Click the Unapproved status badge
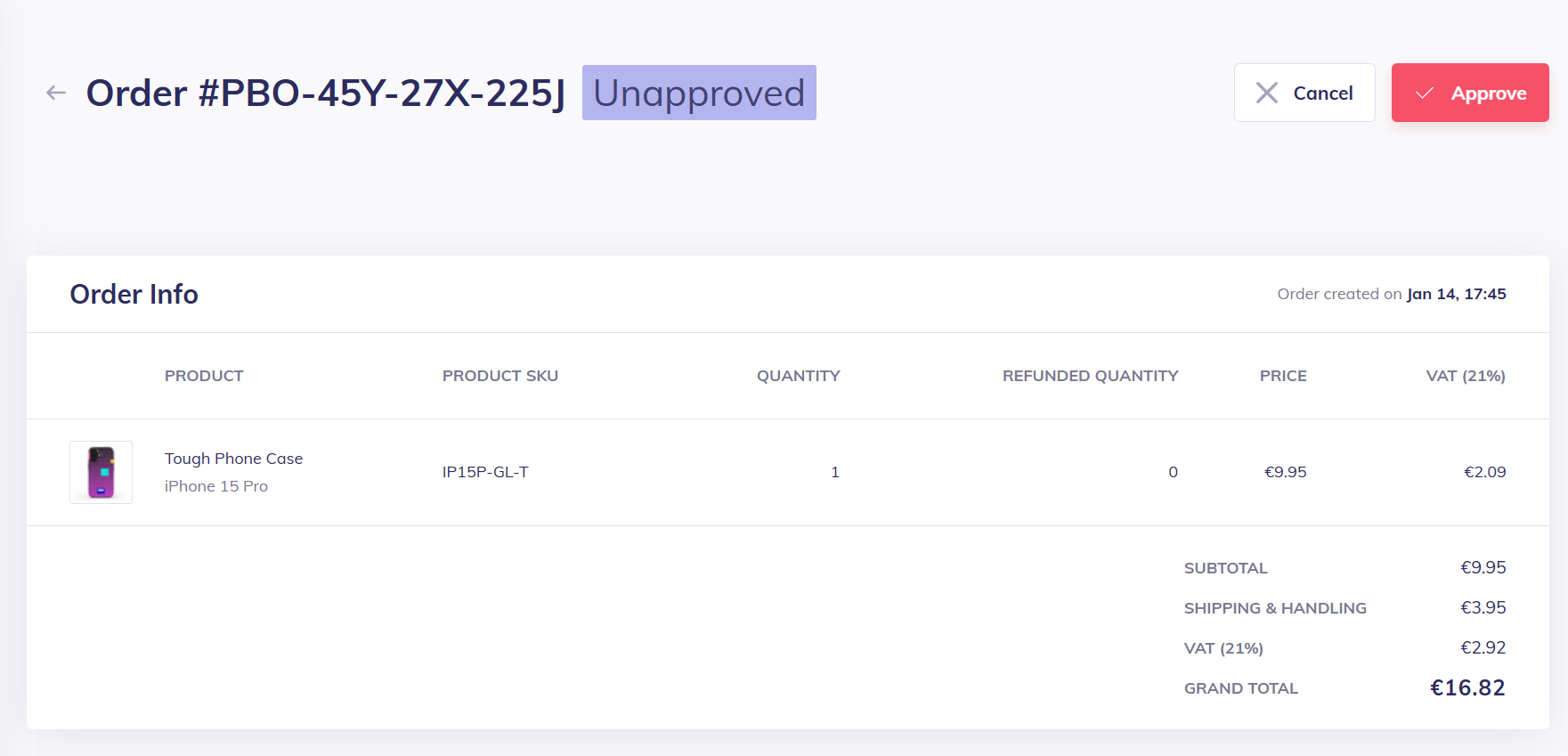 click(x=699, y=93)
